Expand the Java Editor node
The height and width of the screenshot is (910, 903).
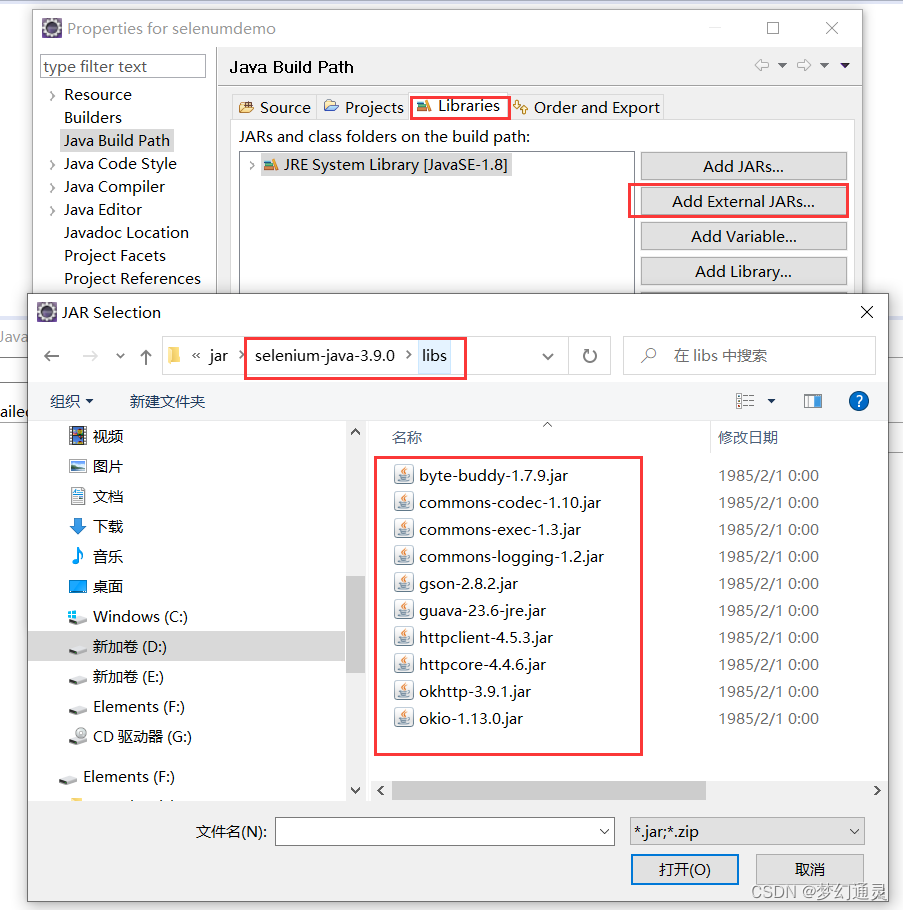tap(52, 210)
